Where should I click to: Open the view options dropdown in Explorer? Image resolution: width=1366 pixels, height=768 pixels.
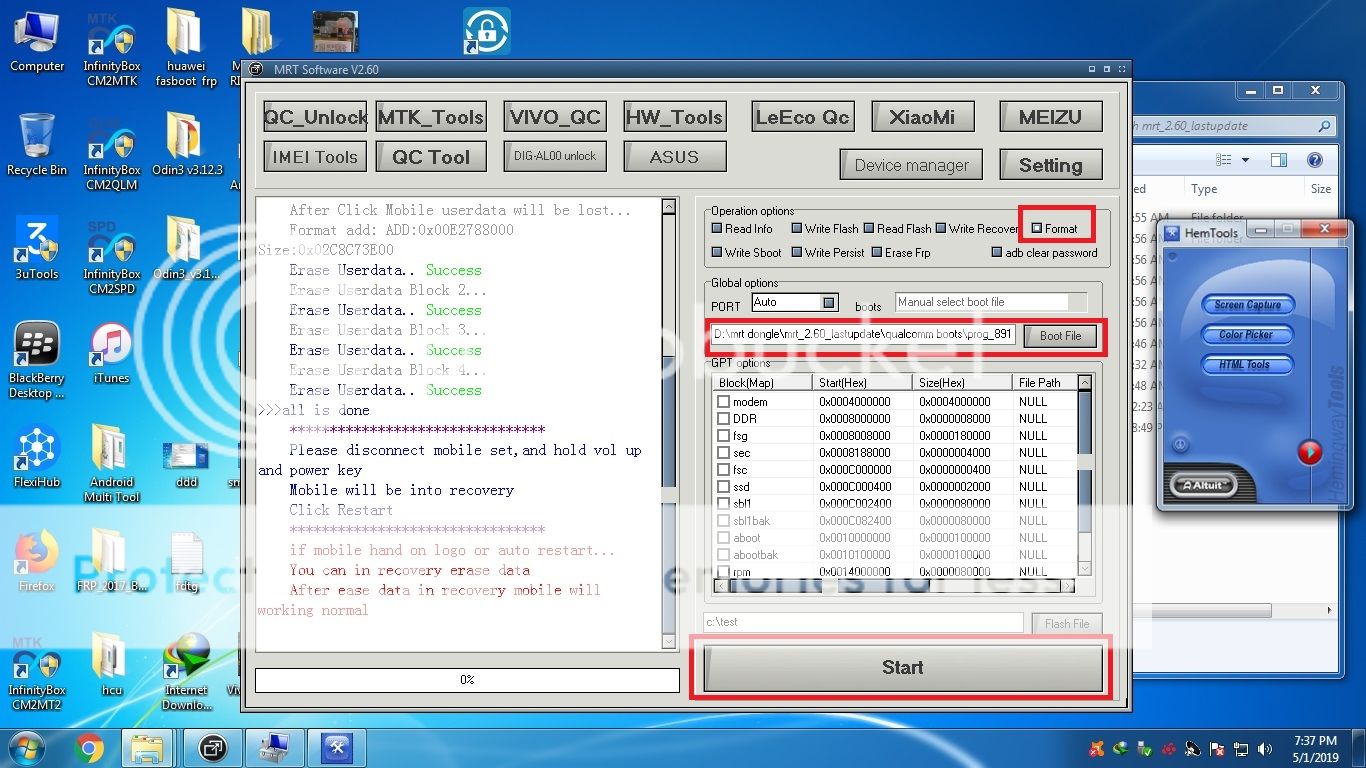1245,160
